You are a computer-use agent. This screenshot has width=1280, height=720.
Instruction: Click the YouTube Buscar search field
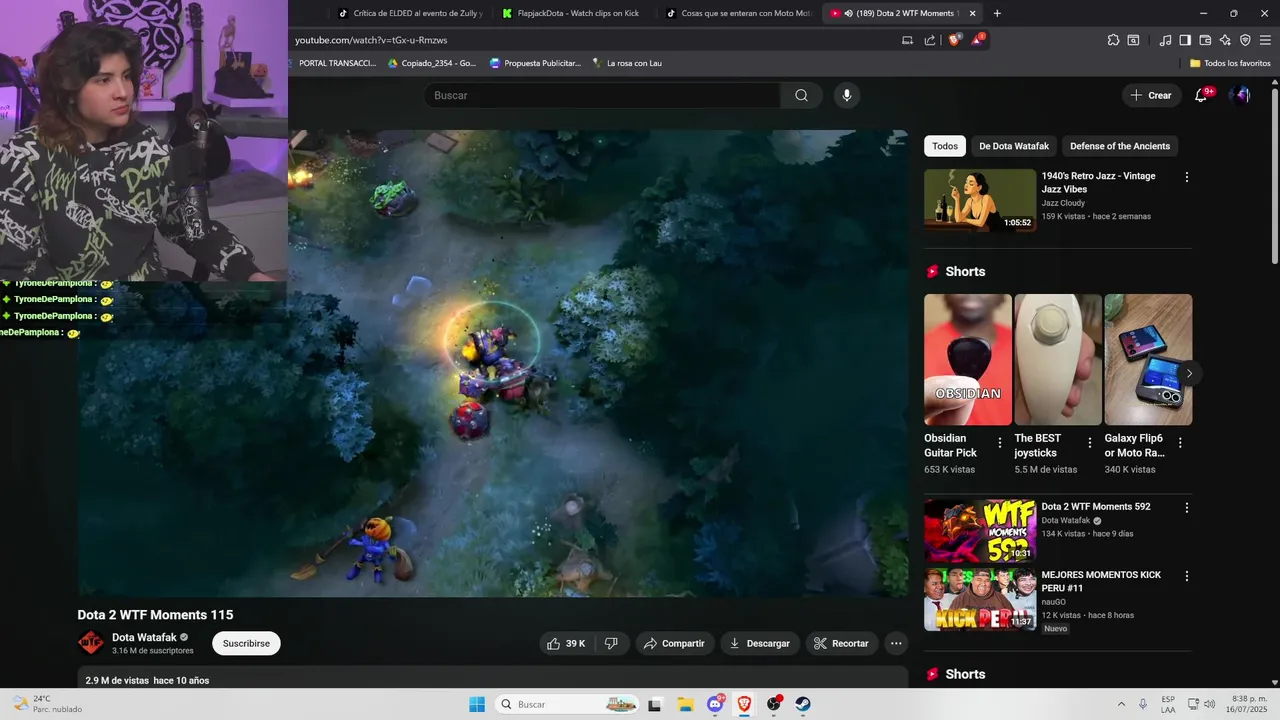[601, 95]
